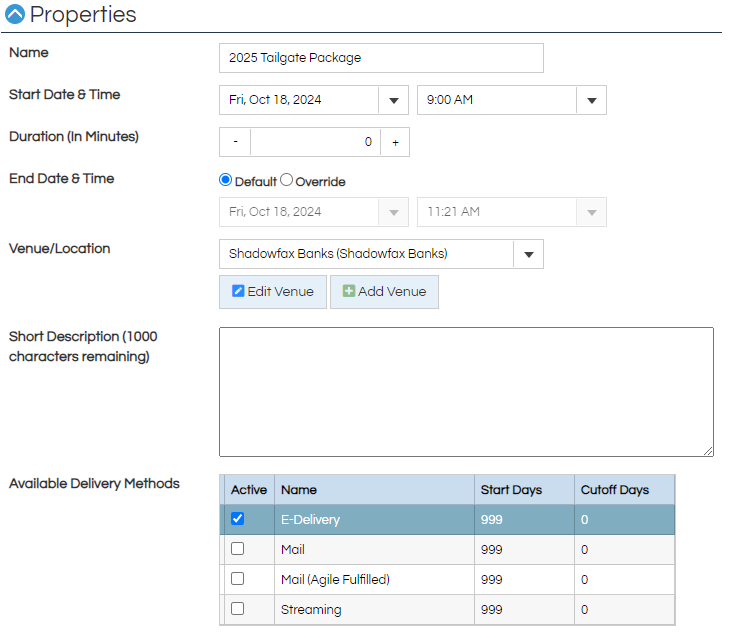This screenshot has height=638, width=730.
Task: Decrease duration with the minus button
Action: pyautogui.click(x=235, y=142)
